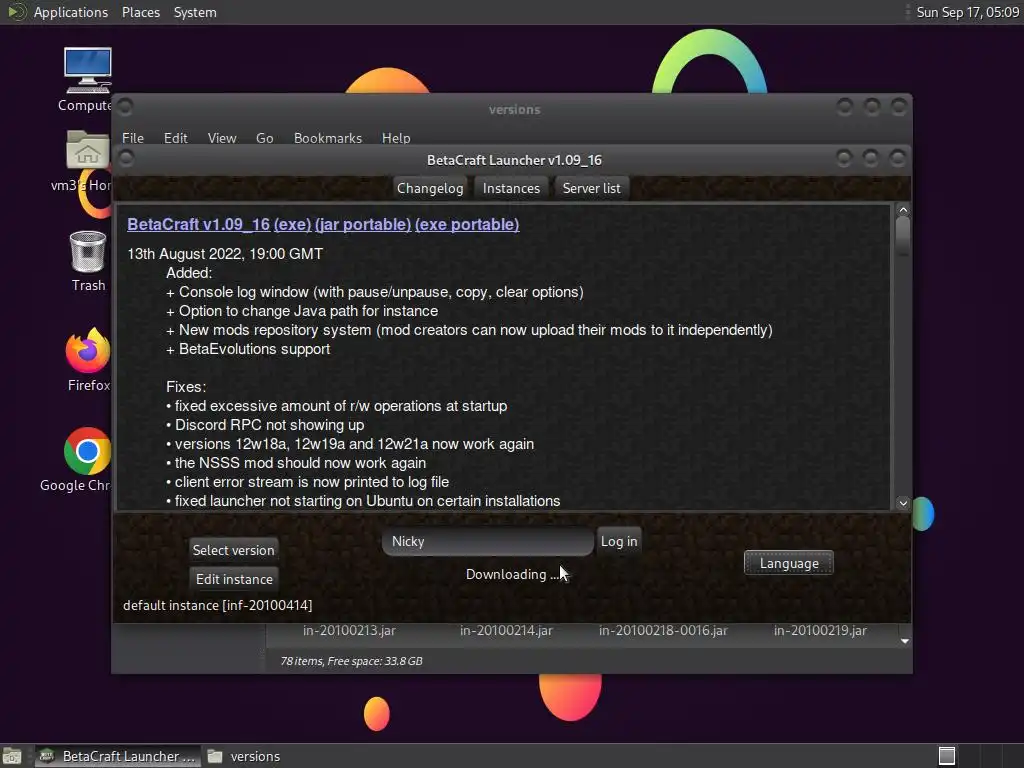Close the versions file manager window
Viewport: 1024px width, 768px height.
899,106
